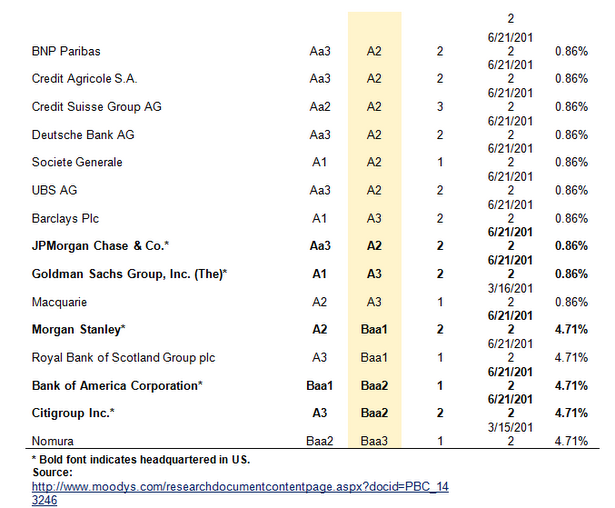Select the 'BNP Paribas' bank name

(66, 51)
